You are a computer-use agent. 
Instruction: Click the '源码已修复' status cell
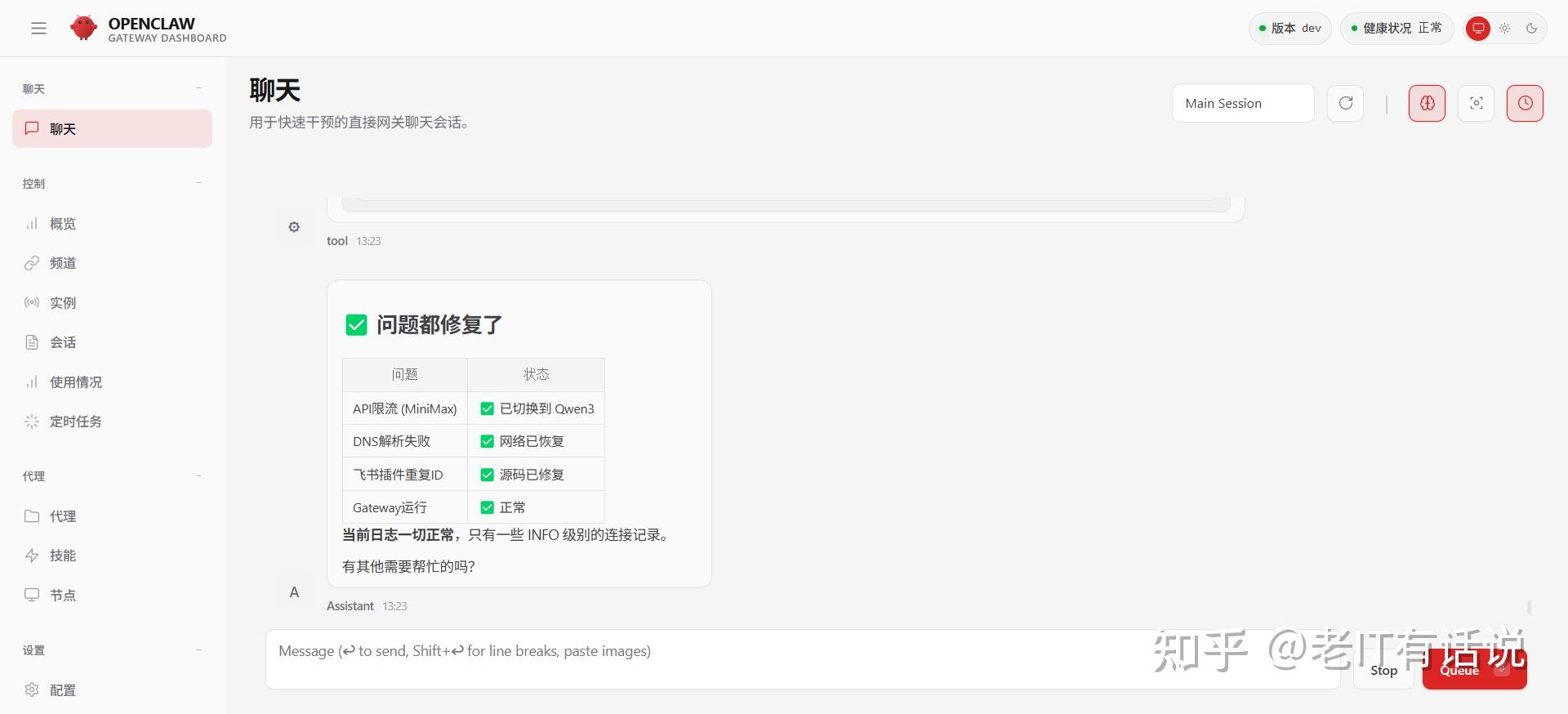pos(537,475)
